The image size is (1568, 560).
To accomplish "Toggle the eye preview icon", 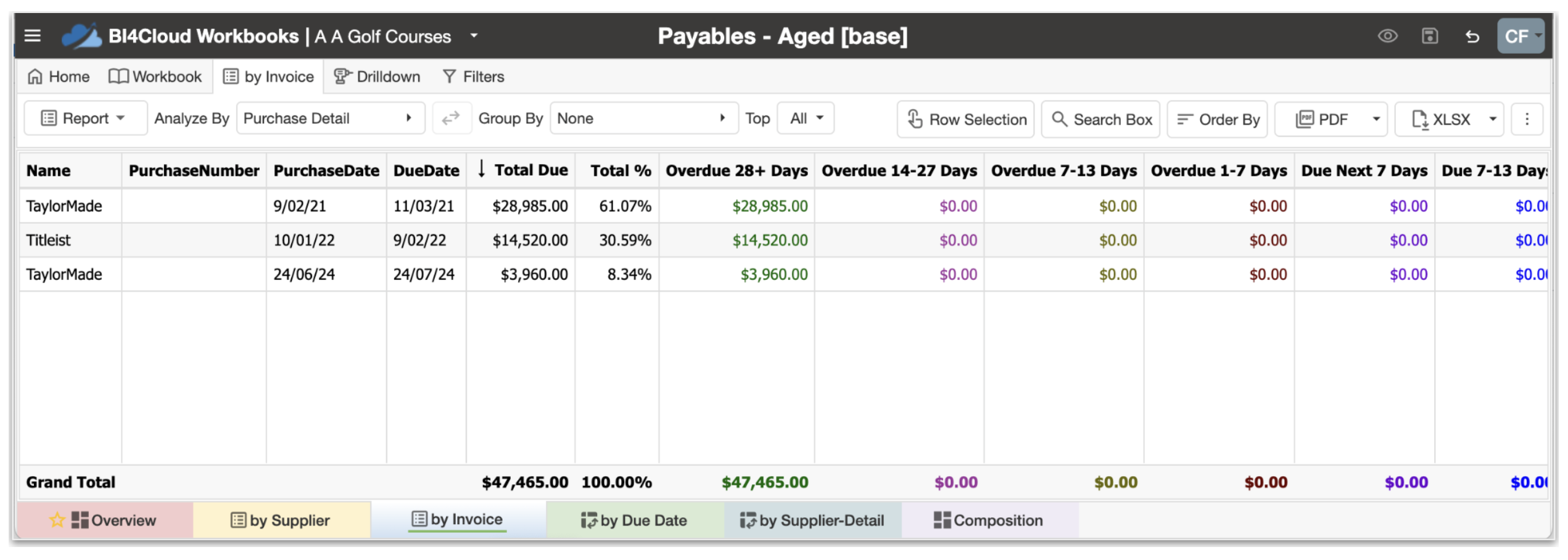I will pos(1388,36).
